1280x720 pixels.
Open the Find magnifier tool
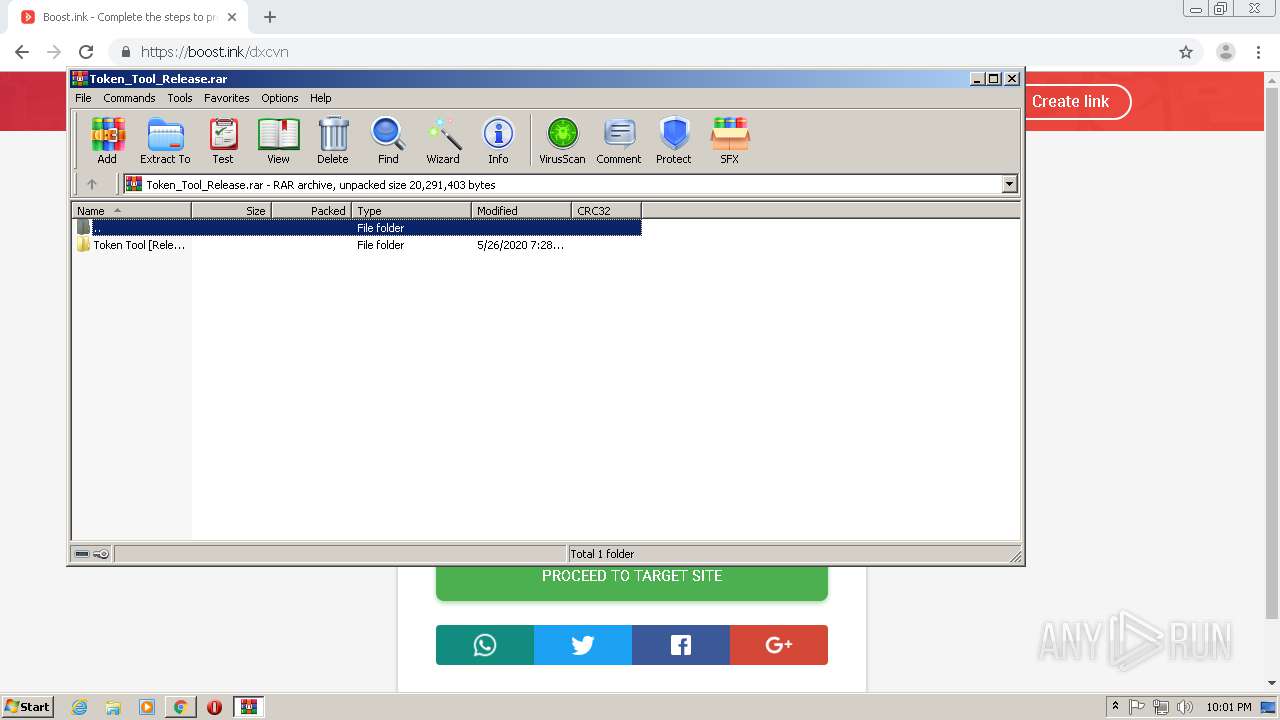(x=388, y=140)
